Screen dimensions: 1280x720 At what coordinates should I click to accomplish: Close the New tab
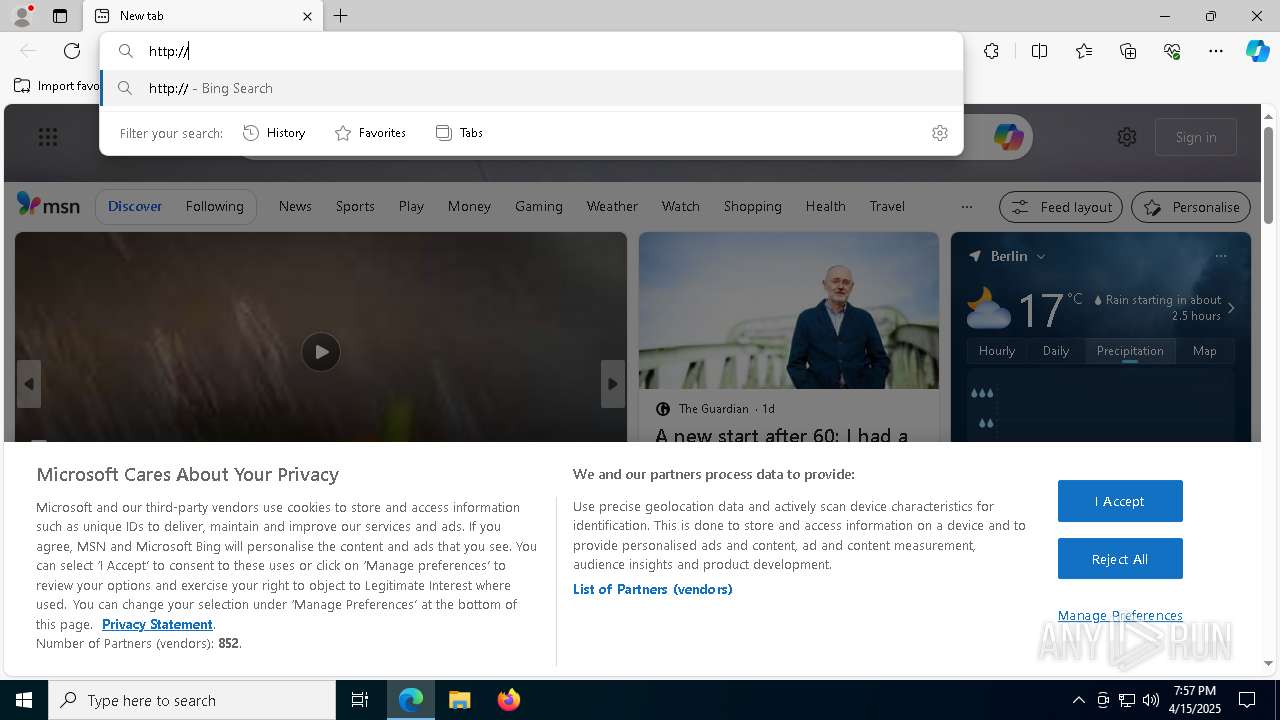pos(307,16)
